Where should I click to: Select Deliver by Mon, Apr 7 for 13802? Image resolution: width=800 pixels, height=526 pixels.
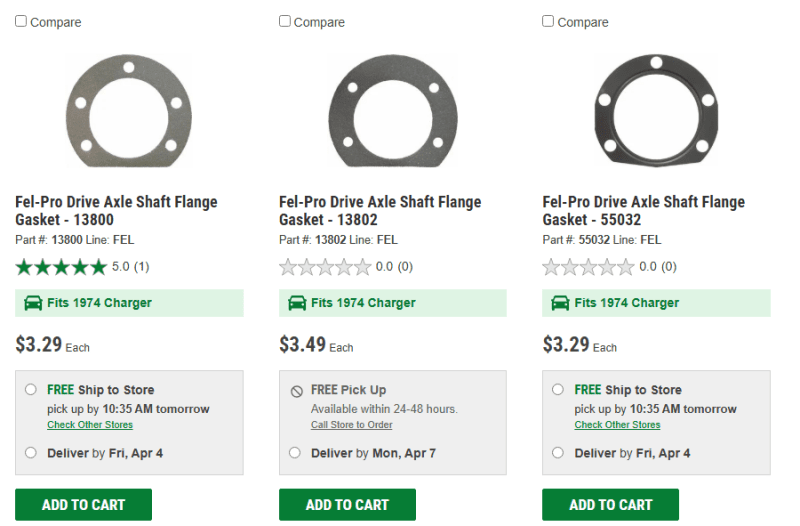(295, 453)
